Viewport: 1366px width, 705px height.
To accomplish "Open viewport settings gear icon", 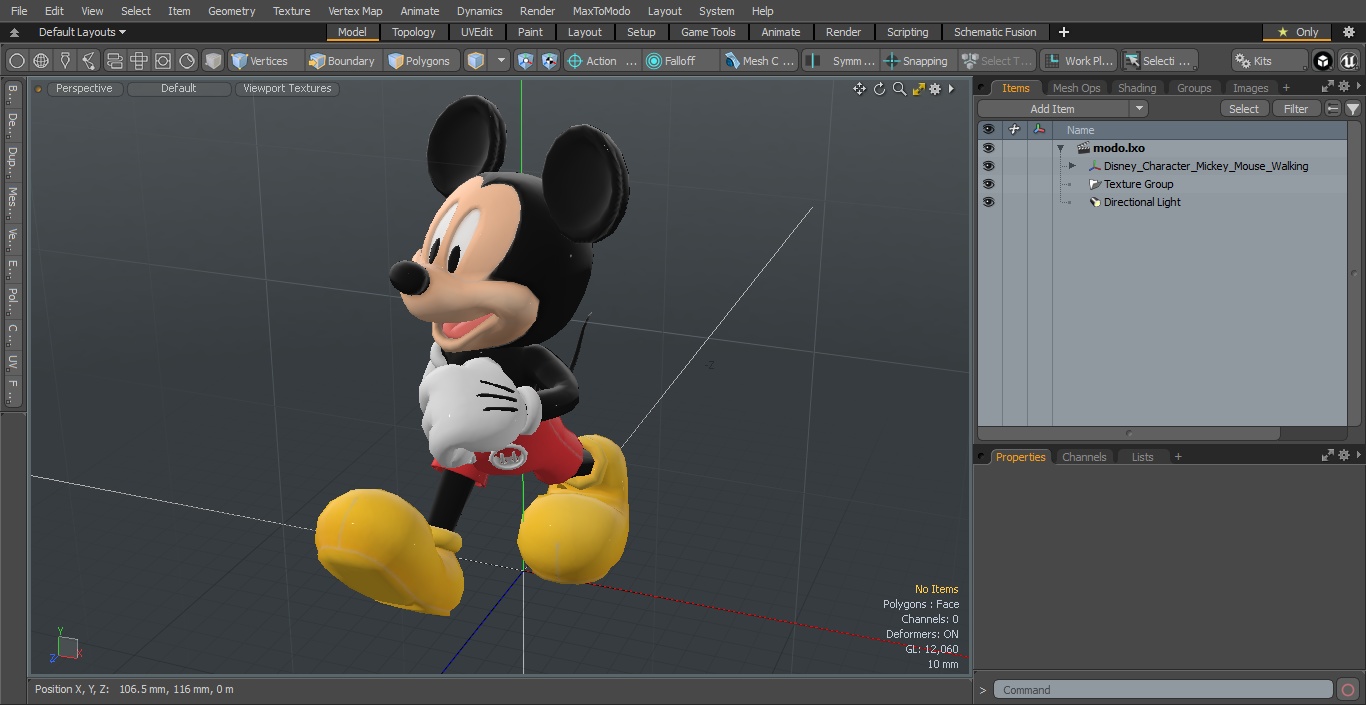I will (x=935, y=89).
